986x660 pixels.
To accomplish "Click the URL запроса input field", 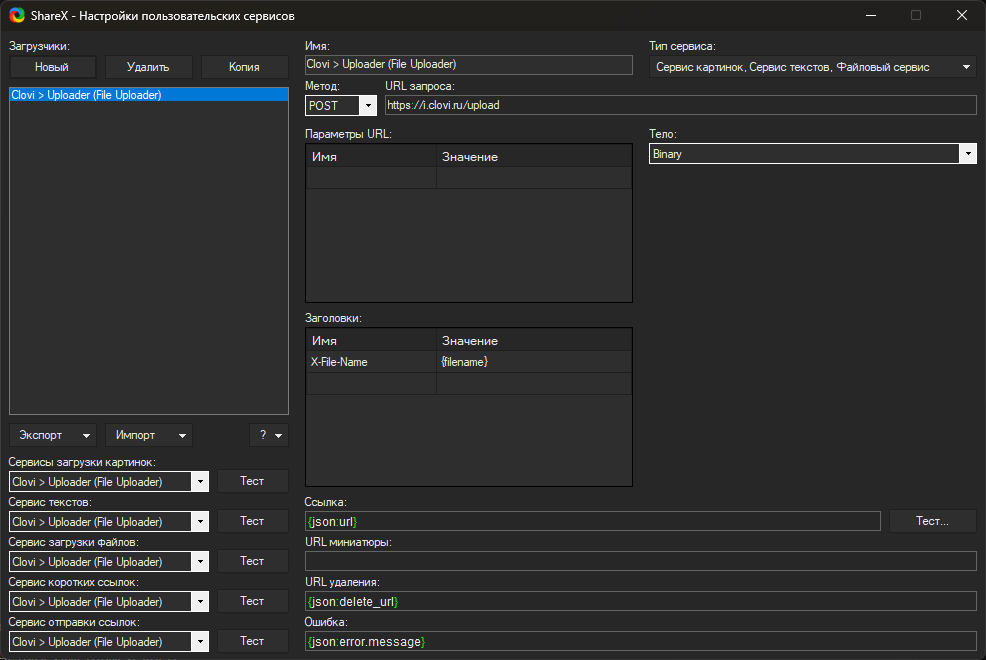I will tap(680, 106).
